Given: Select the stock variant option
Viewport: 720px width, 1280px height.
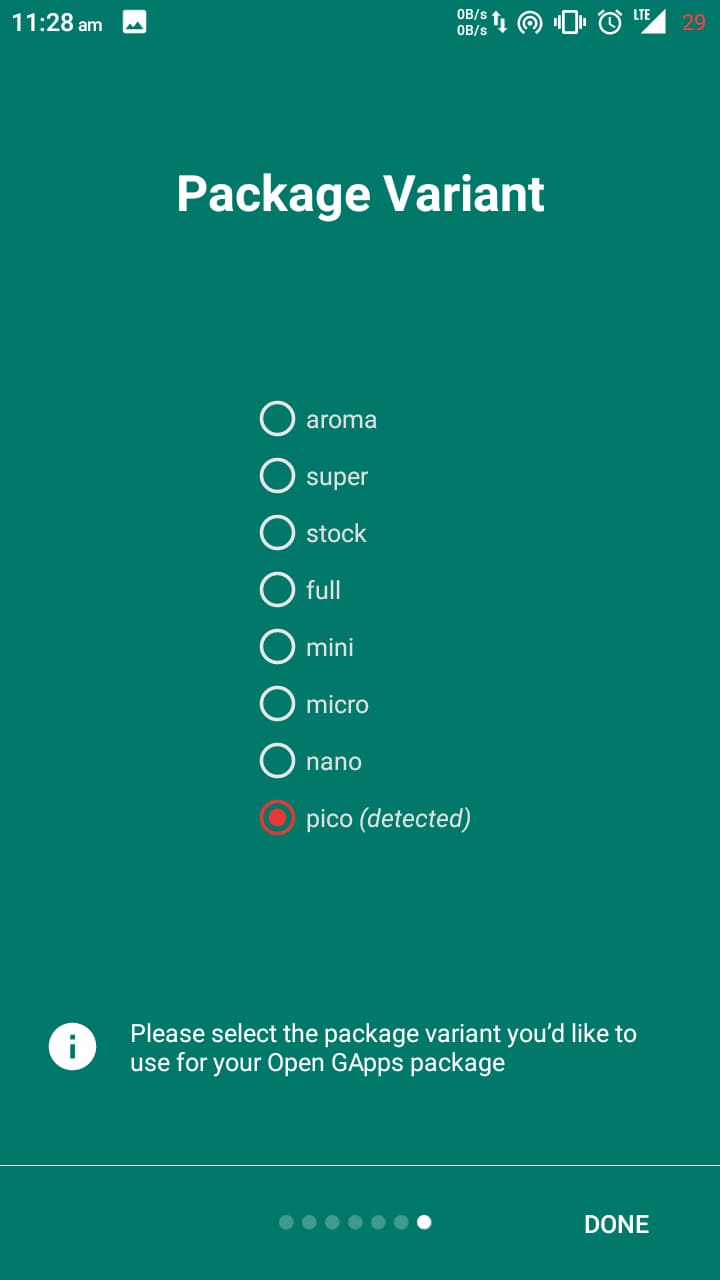Looking at the screenshot, I should coord(277,533).
